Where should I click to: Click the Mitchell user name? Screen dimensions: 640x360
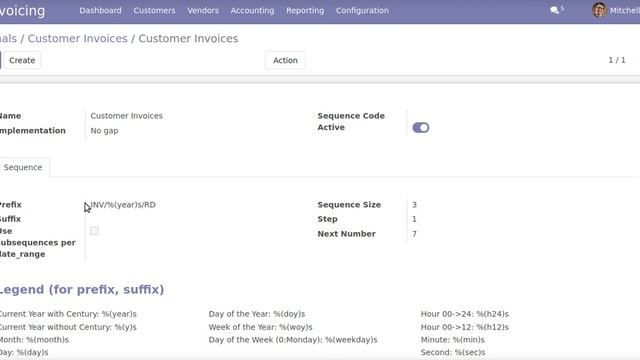624,11
